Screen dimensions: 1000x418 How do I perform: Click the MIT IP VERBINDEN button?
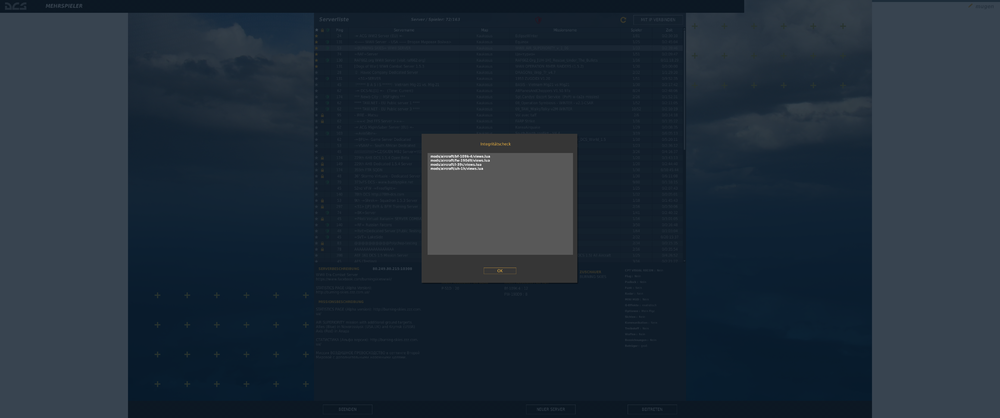[658, 20]
